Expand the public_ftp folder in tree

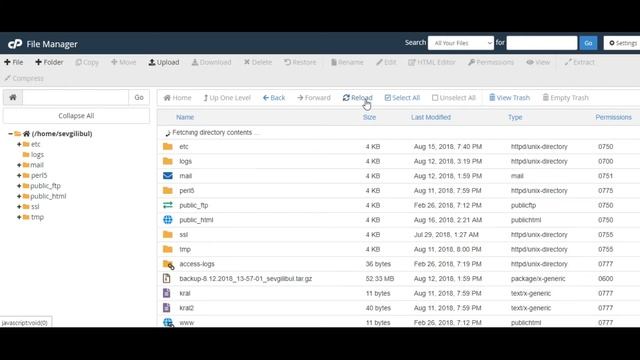pos(19,186)
